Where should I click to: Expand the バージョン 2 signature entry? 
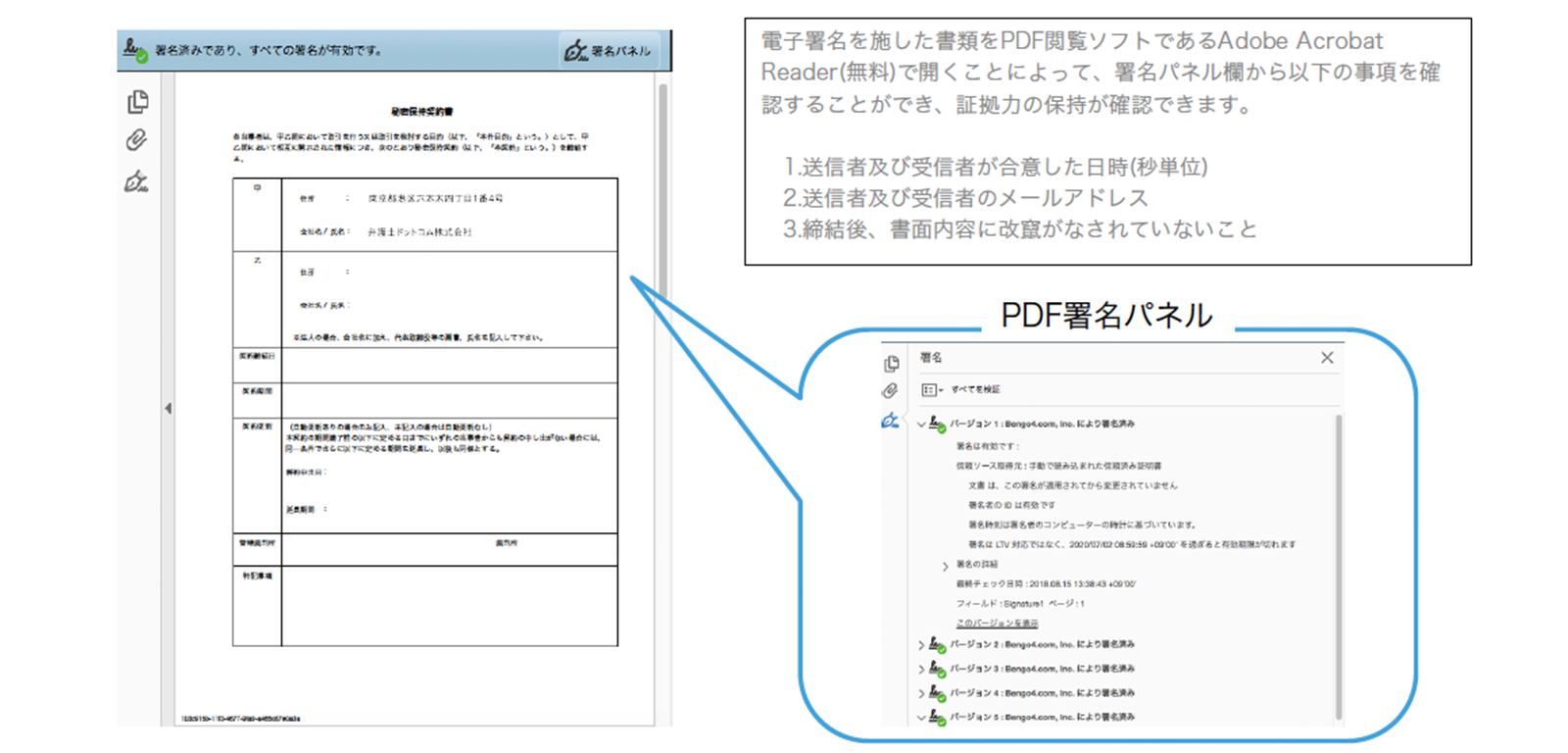click(921, 645)
